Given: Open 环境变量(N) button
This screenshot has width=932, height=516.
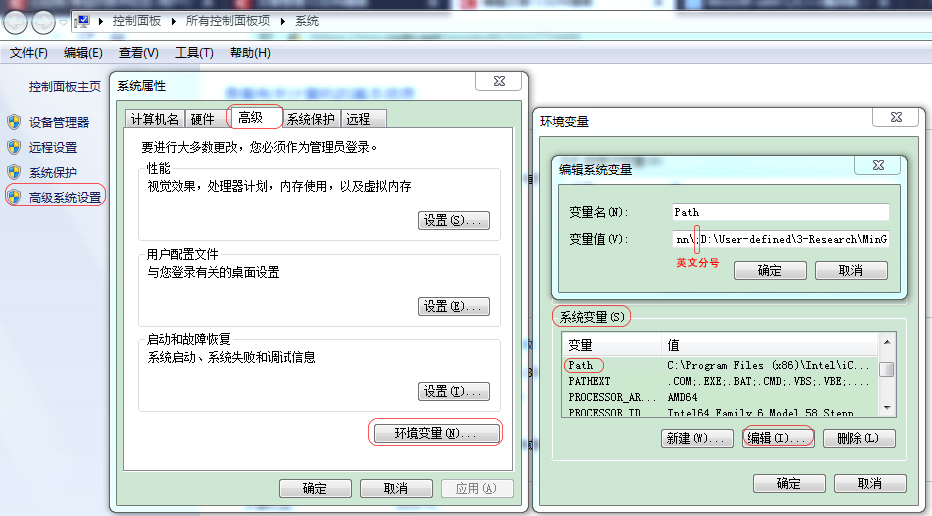Looking at the screenshot, I should click(x=436, y=433).
